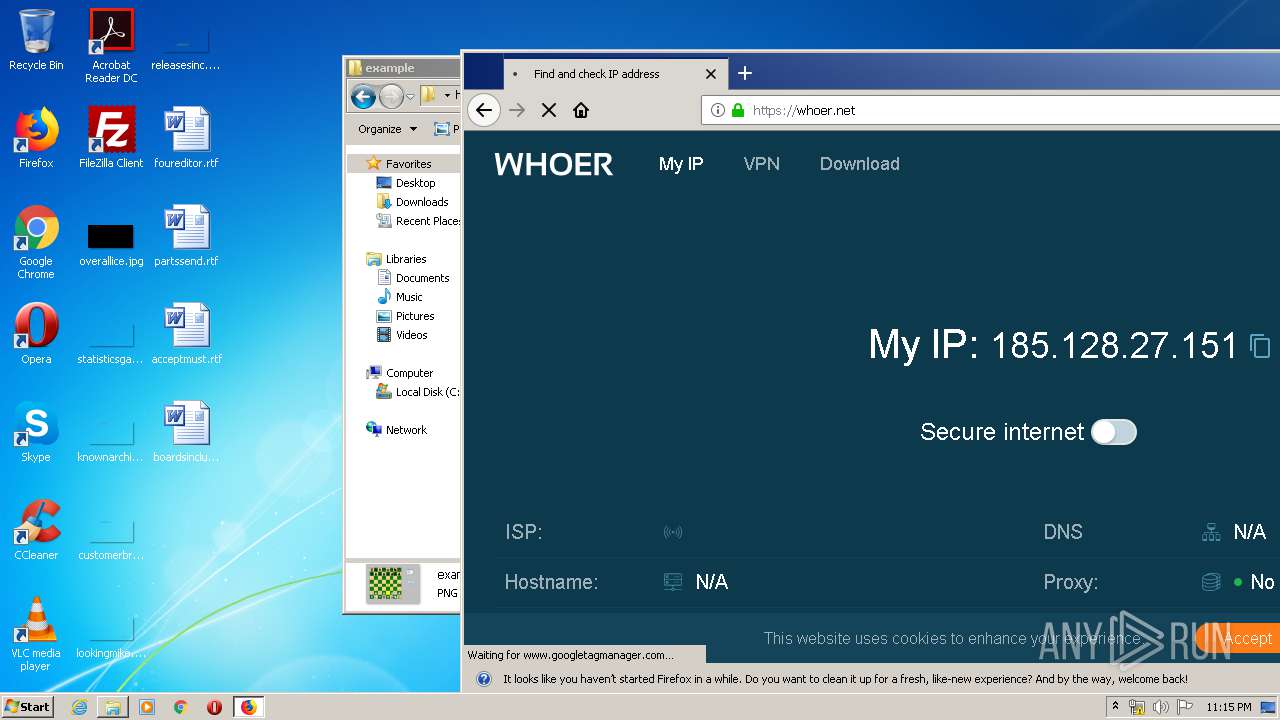Image resolution: width=1280 pixels, height=720 pixels.
Task: Open Recycle Bin desktop icon
Action: point(36,40)
